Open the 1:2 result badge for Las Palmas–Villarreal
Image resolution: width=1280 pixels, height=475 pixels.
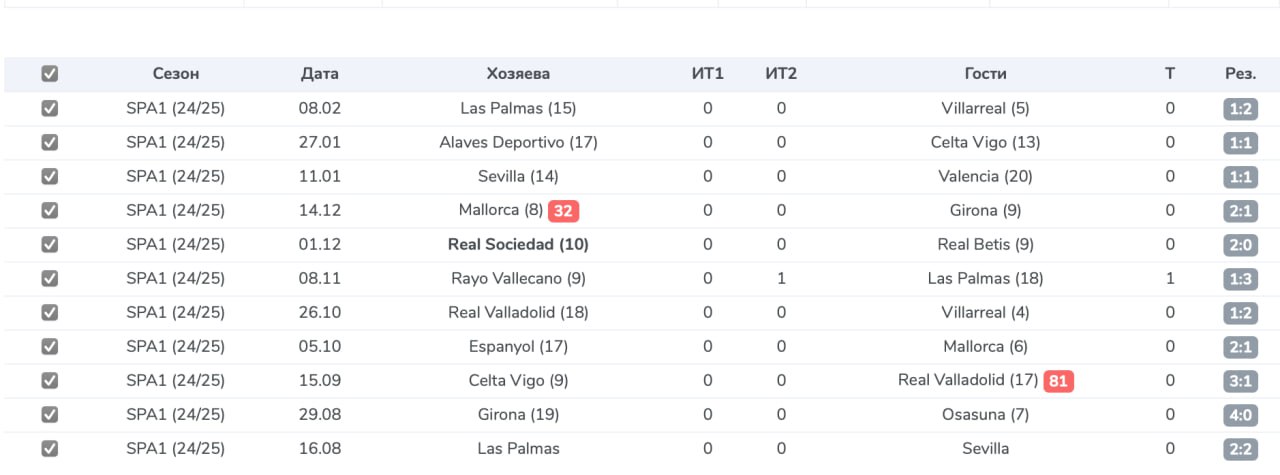click(1240, 109)
